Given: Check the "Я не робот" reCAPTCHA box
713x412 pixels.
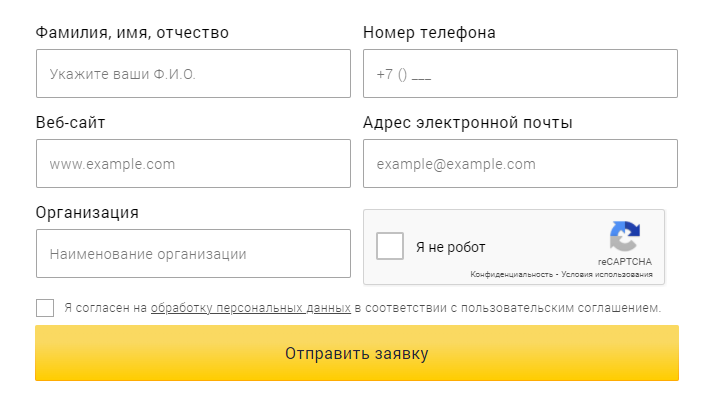Looking at the screenshot, I should 390,247.
